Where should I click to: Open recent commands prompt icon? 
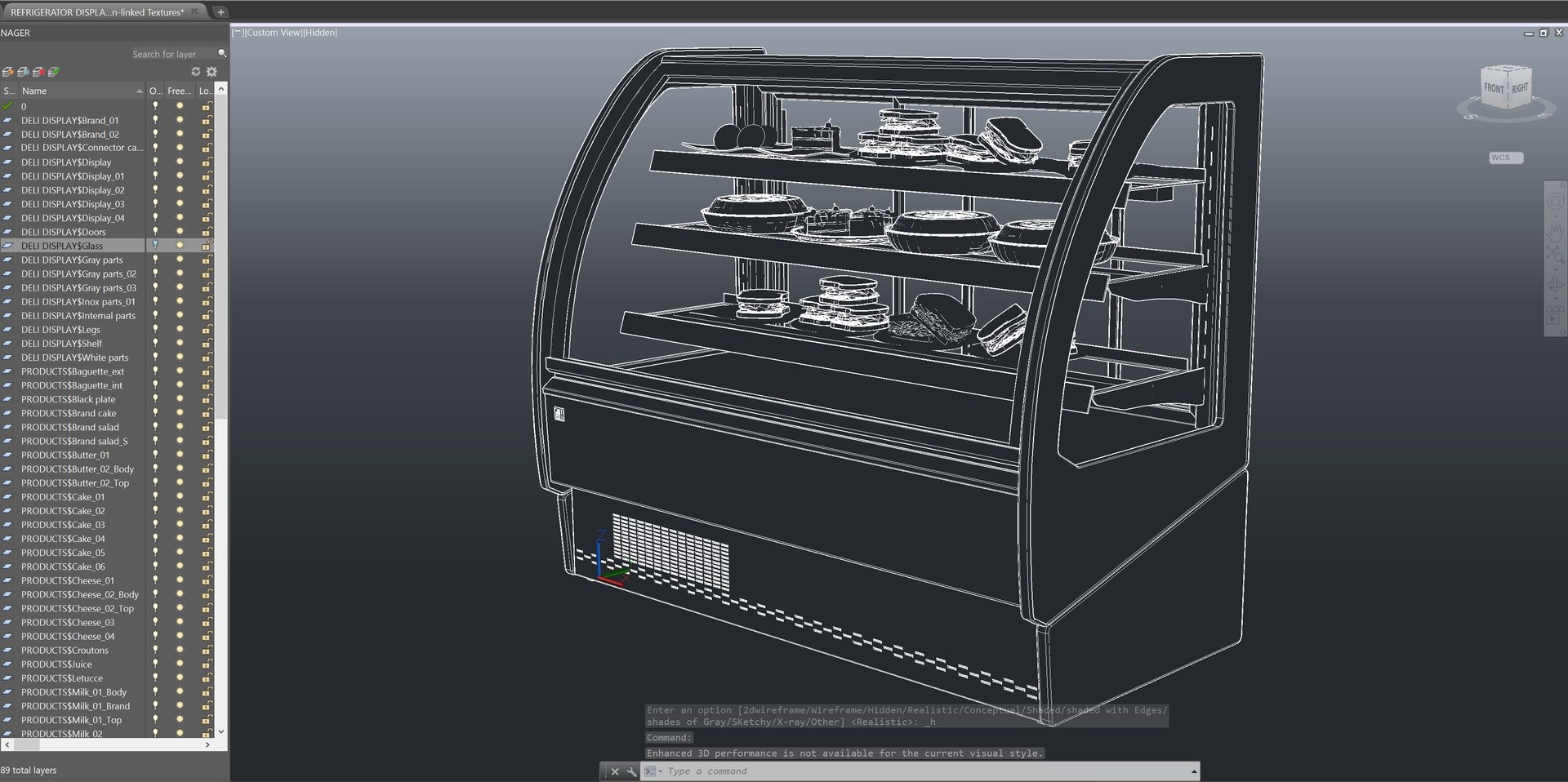(649, 771)
